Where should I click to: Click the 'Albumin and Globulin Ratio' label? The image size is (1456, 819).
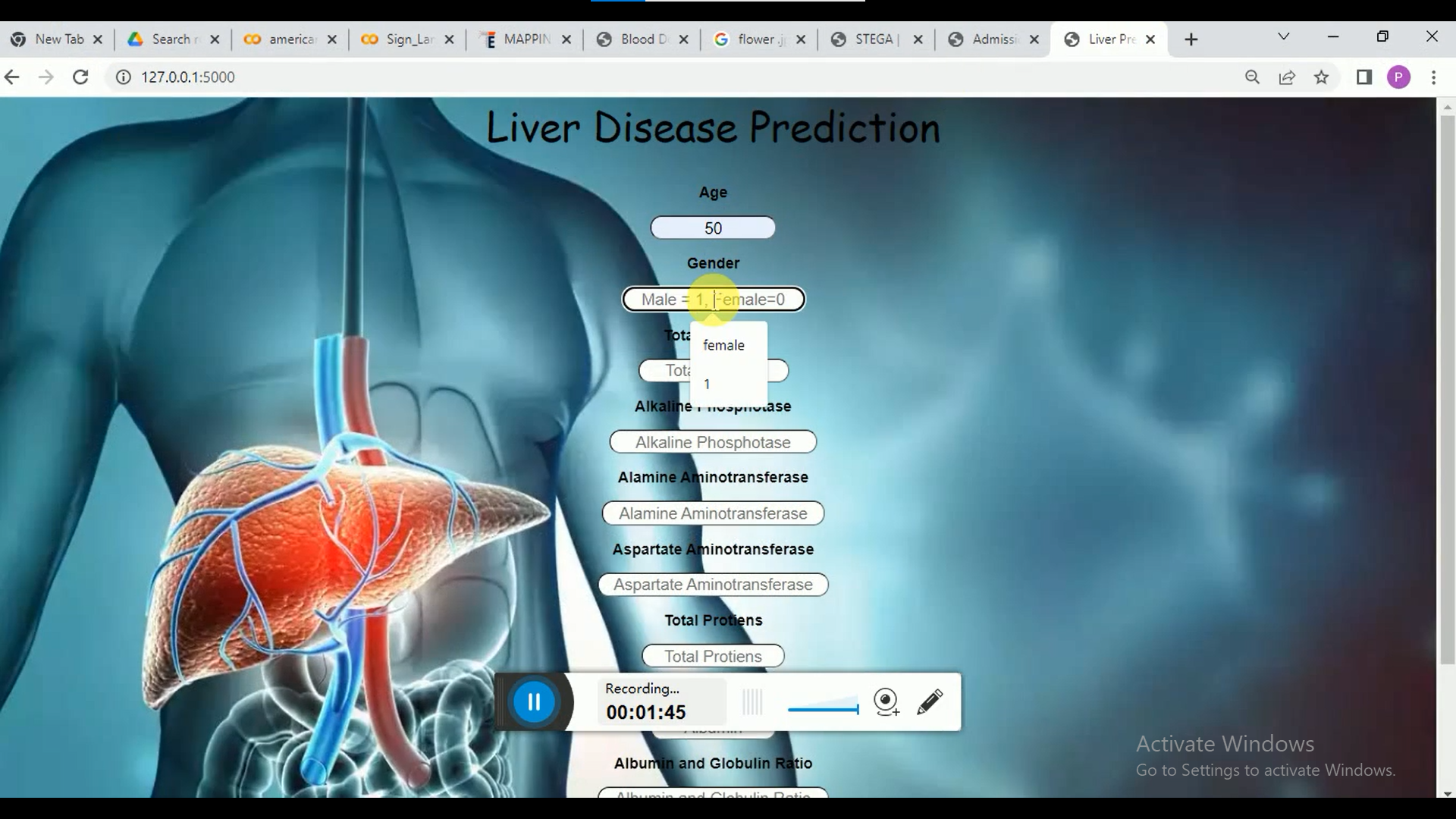click(x=713, y=764)
